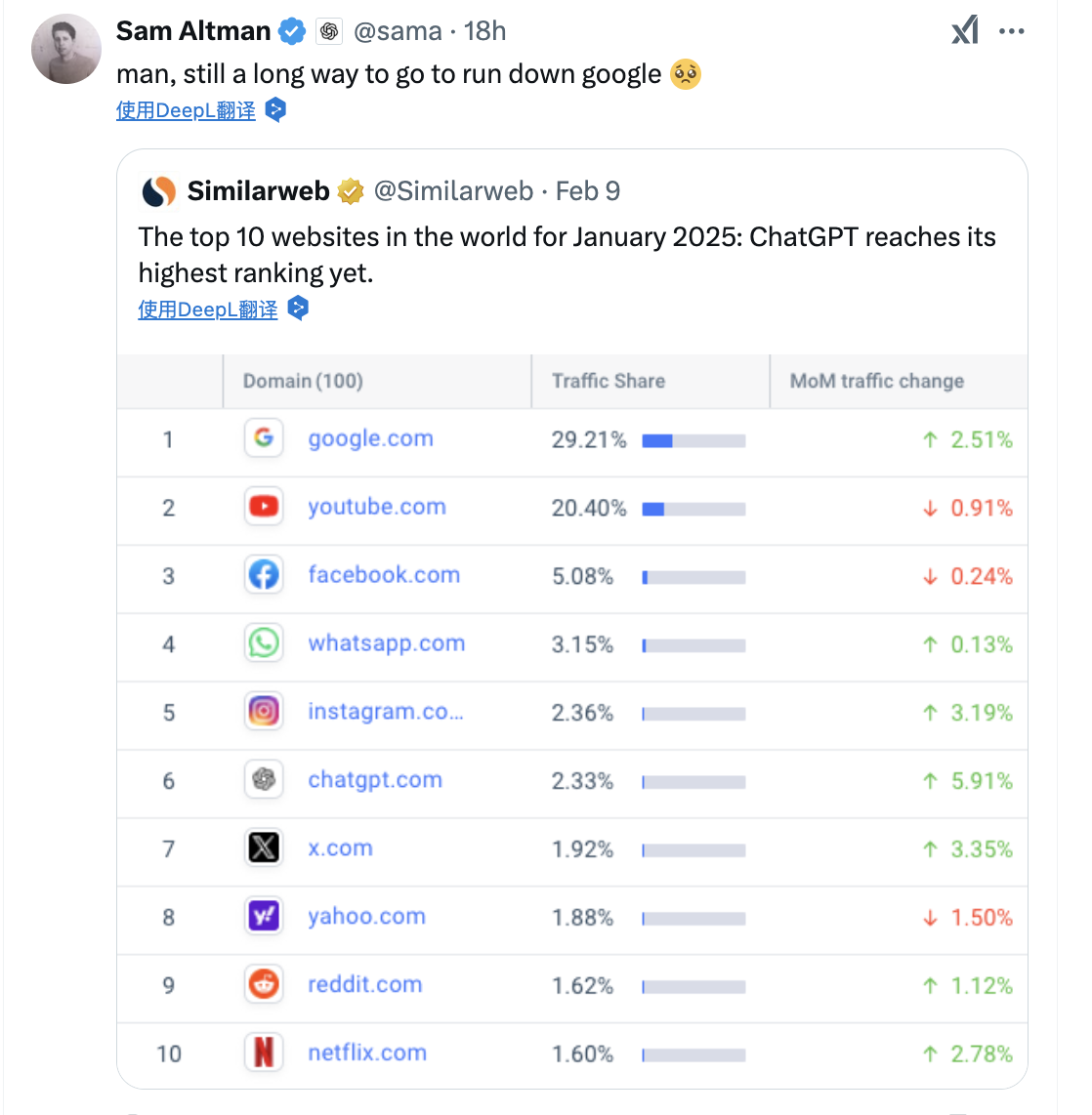
Task: Open the @Similarweb handle link
Action: tap(453, 191)
